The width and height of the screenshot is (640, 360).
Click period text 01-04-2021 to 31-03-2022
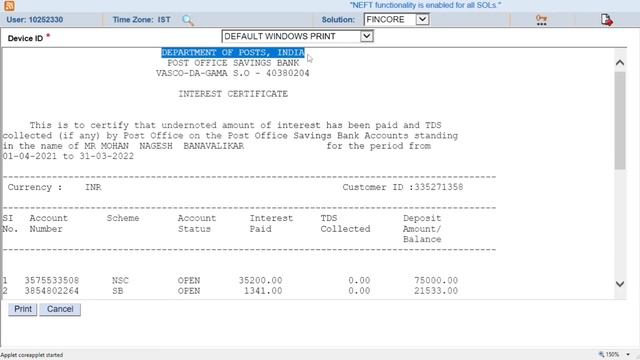coord(68,156)
